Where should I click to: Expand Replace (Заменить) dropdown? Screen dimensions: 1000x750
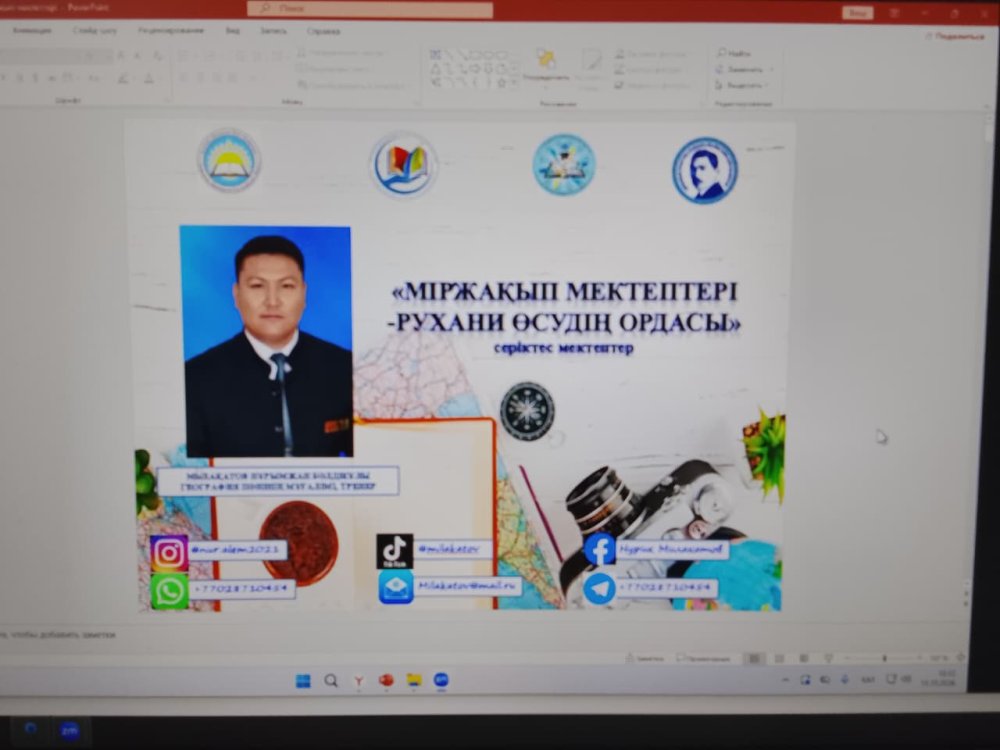click(771, 69)
